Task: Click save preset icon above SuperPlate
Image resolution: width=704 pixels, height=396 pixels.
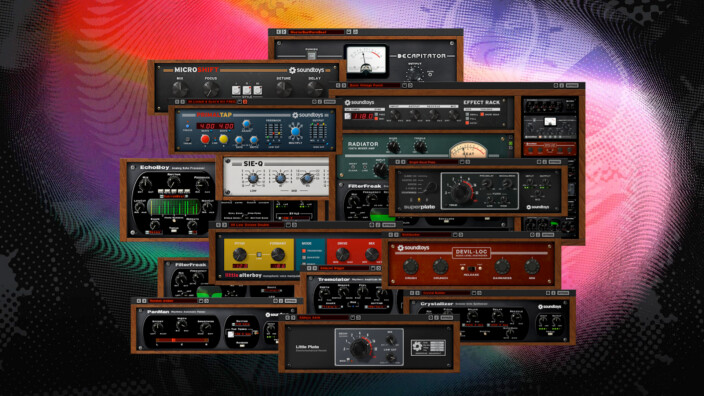Action: pos(462,162)
